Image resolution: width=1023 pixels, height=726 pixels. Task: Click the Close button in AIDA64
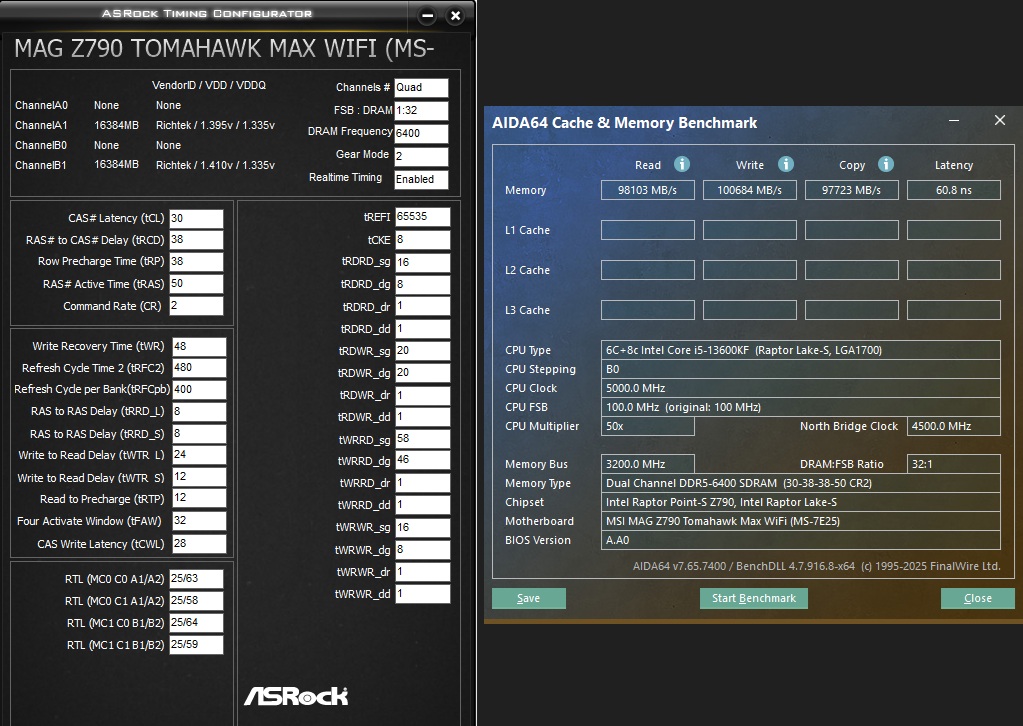point(977,598)
